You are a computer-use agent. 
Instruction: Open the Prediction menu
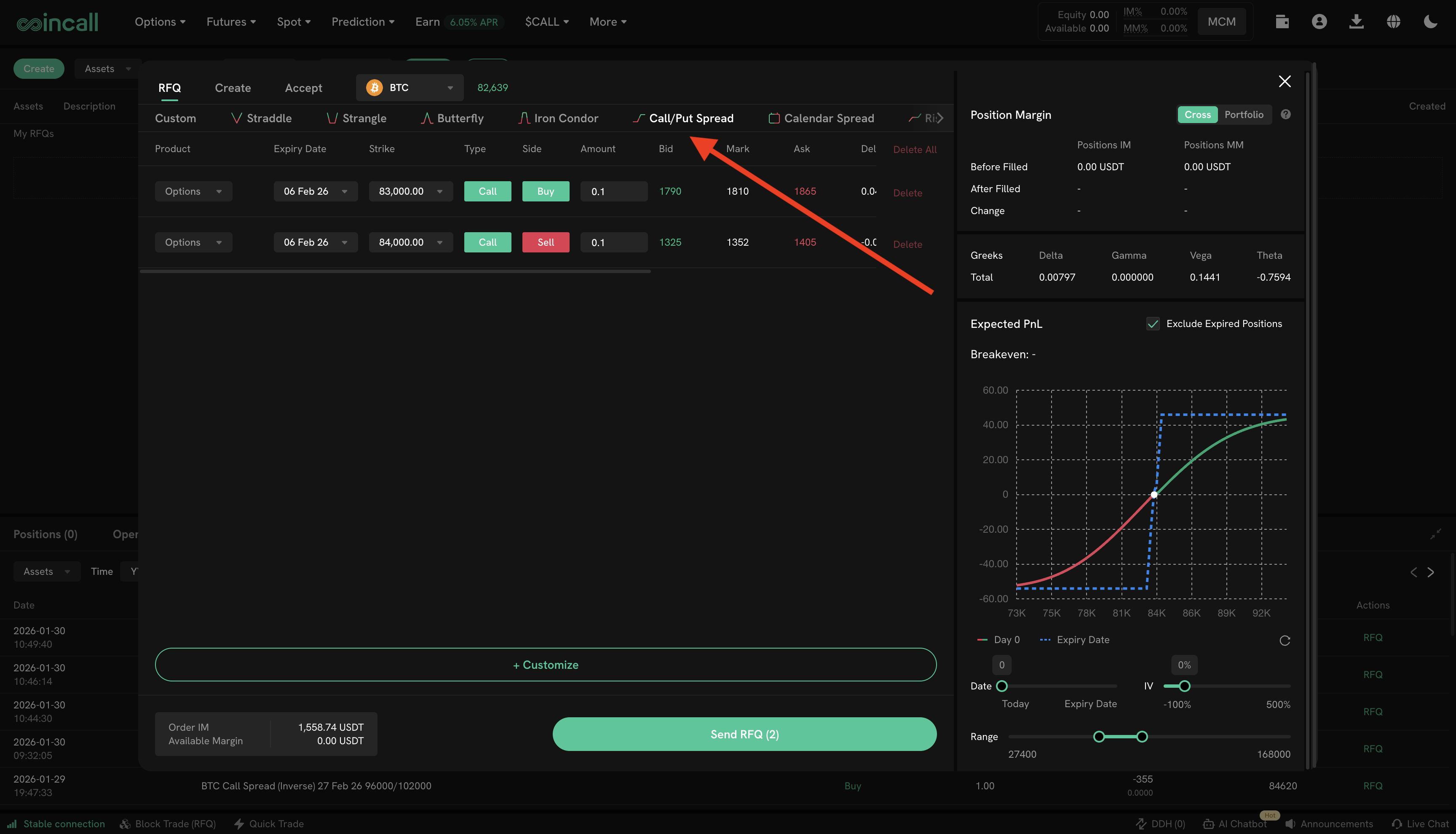[362, 22]
